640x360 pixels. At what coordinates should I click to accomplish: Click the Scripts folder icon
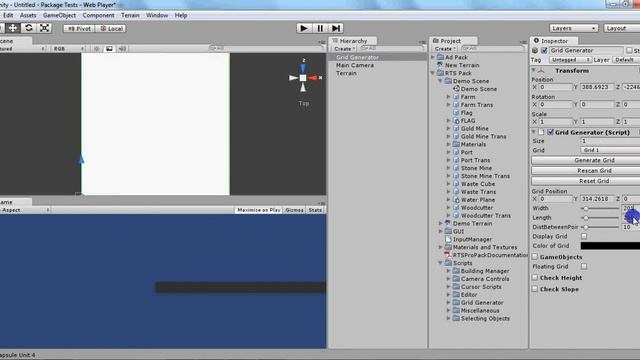coord(448,263)
